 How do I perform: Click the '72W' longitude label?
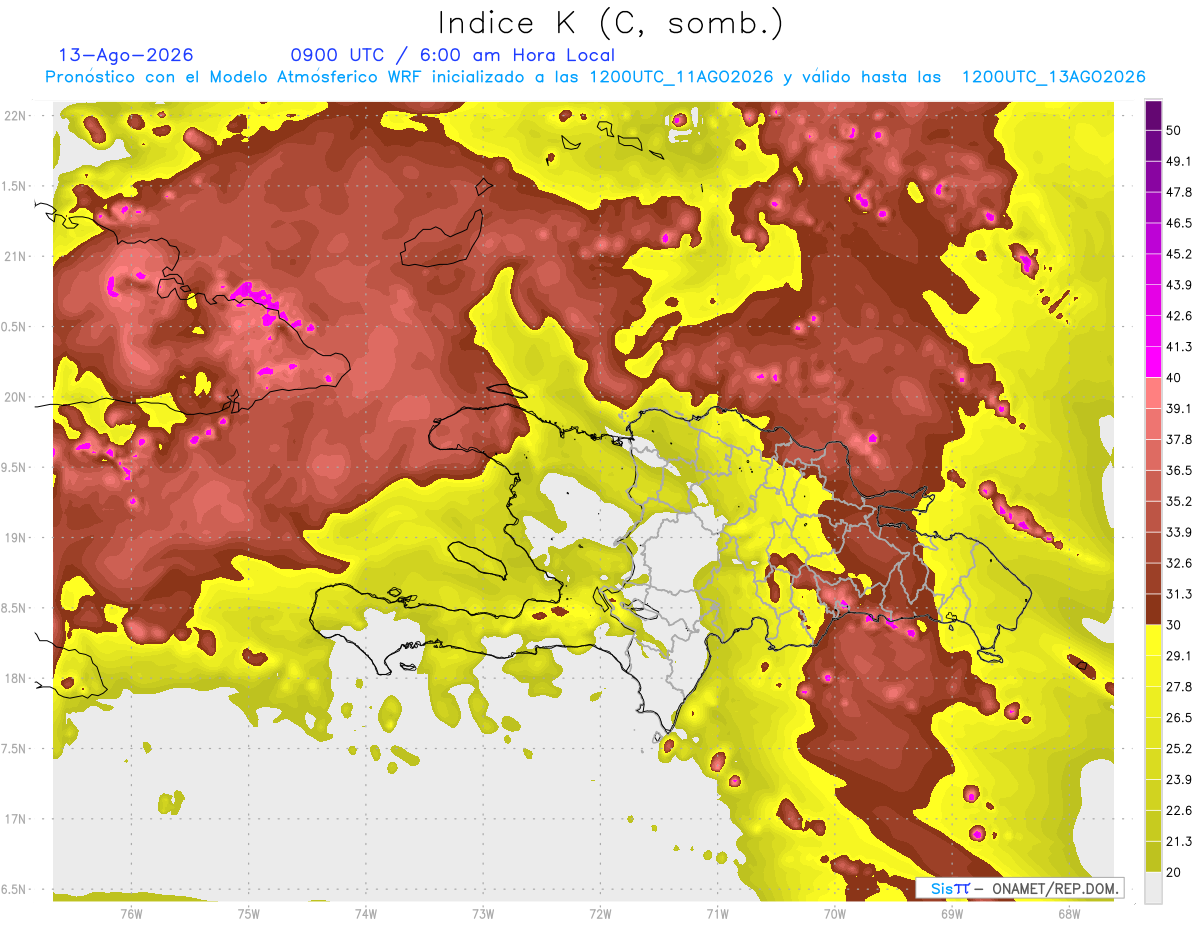[600, 913]
